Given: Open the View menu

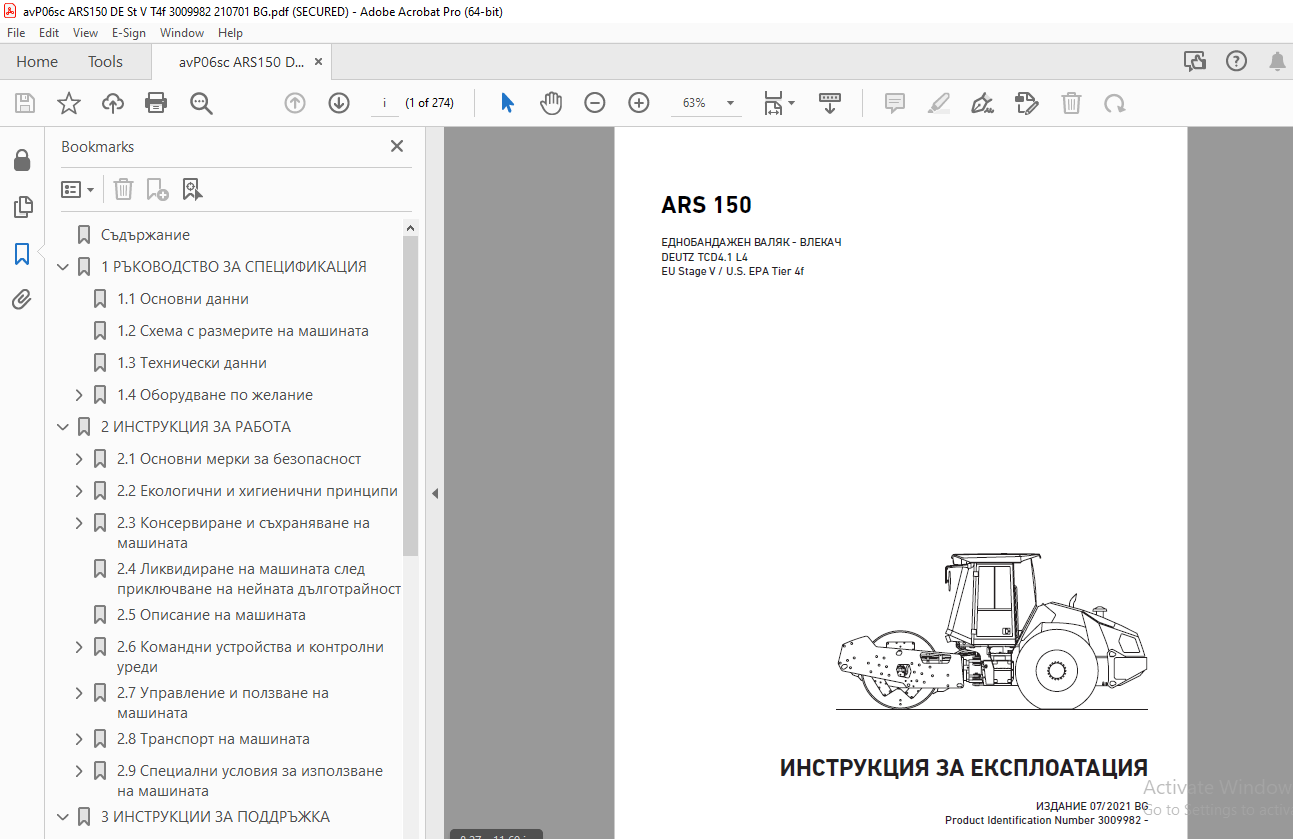Looking at the screenshot, I should (85, 33).
